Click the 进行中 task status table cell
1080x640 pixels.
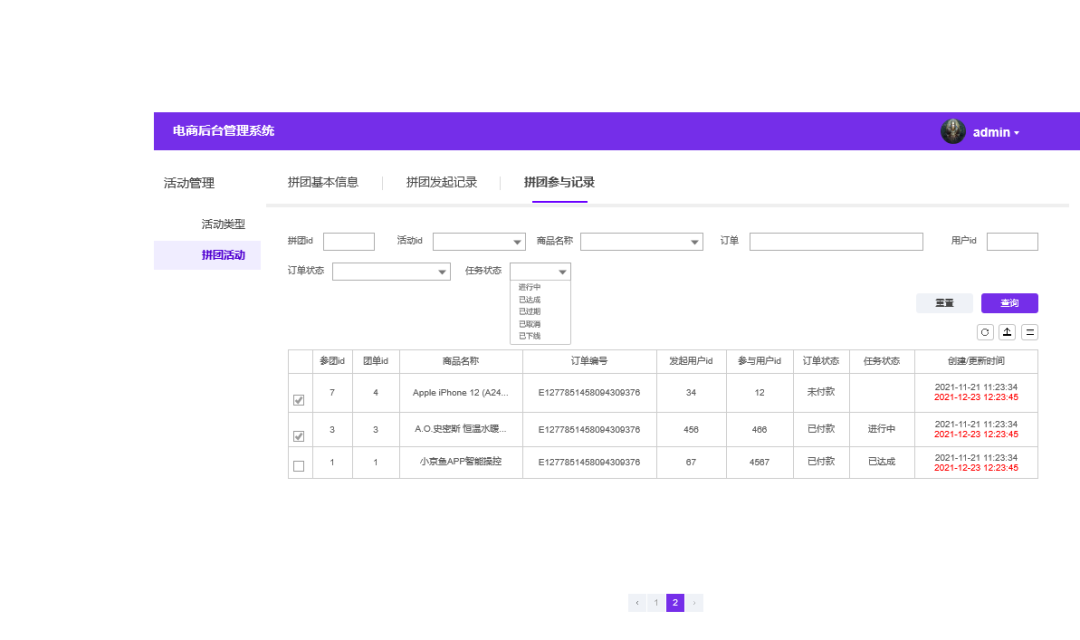[882, 429]
